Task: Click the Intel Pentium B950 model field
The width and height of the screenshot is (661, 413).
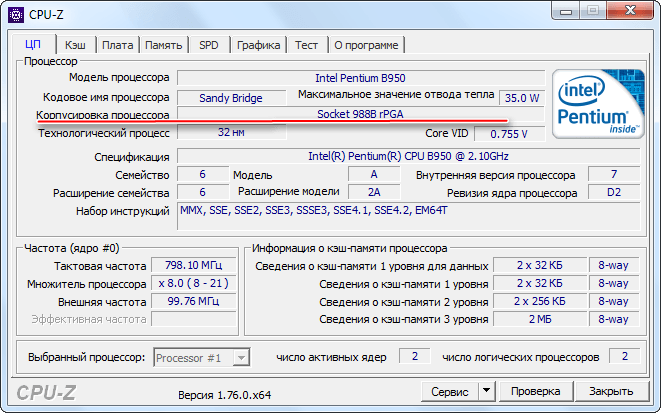Action: click(360, 78)
